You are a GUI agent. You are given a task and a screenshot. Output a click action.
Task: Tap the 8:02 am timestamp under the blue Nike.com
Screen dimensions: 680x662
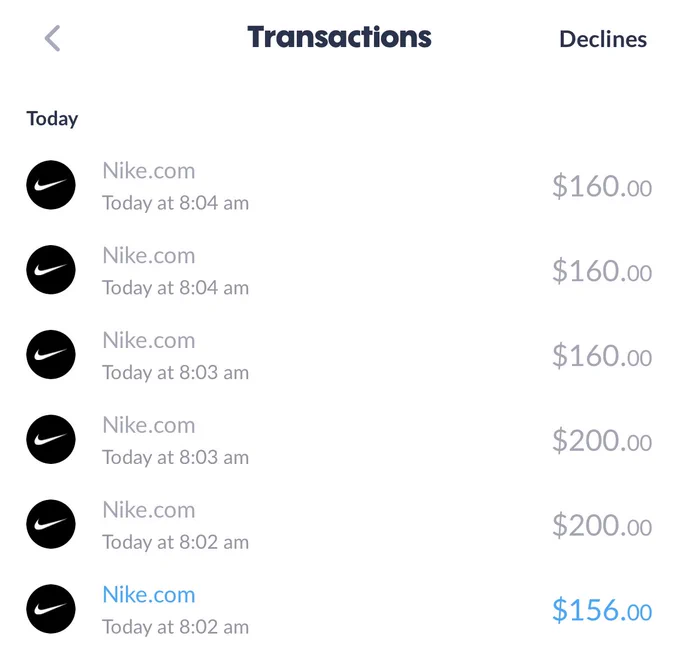tap(175, 627)
